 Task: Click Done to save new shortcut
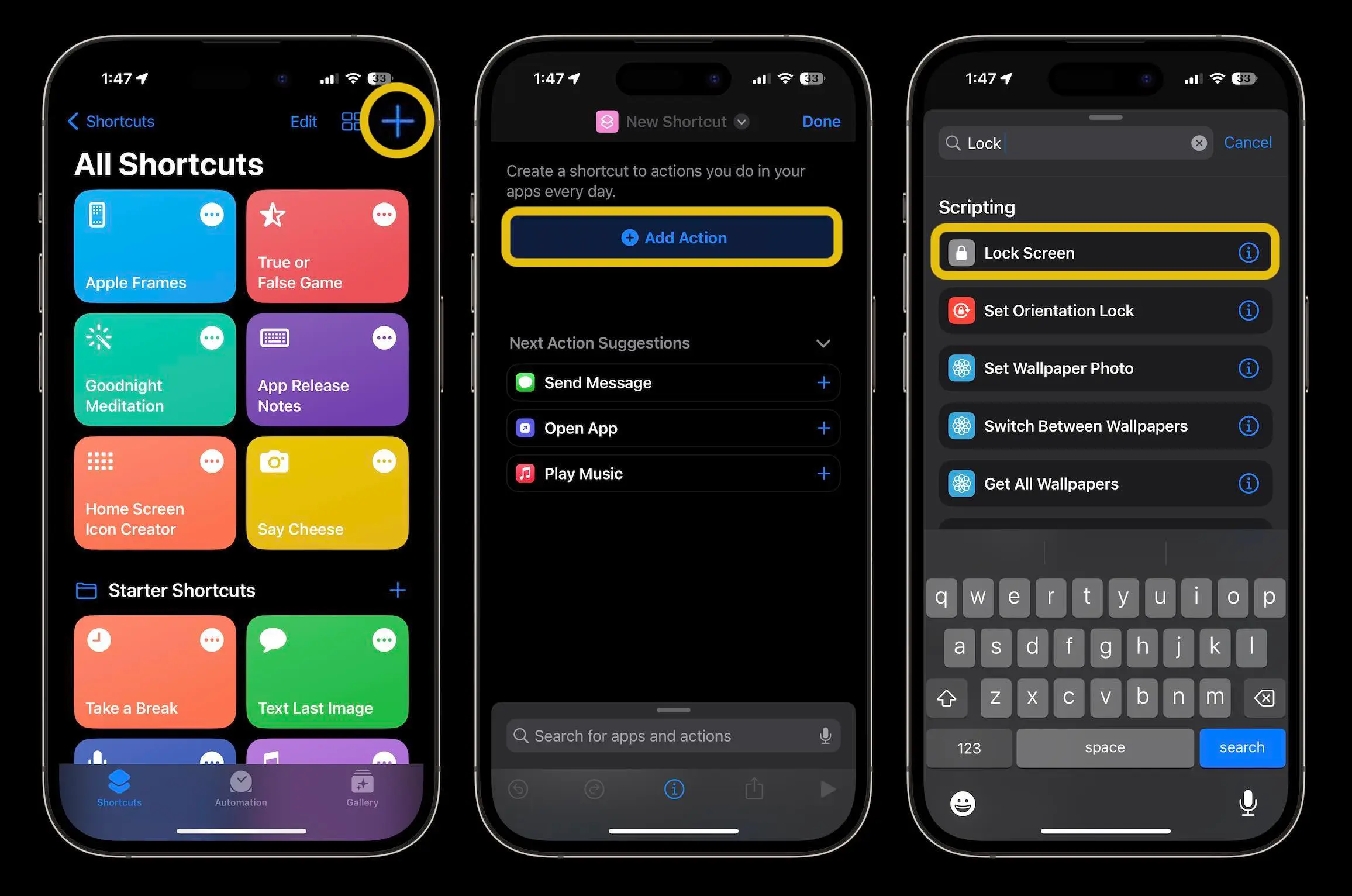822,120
